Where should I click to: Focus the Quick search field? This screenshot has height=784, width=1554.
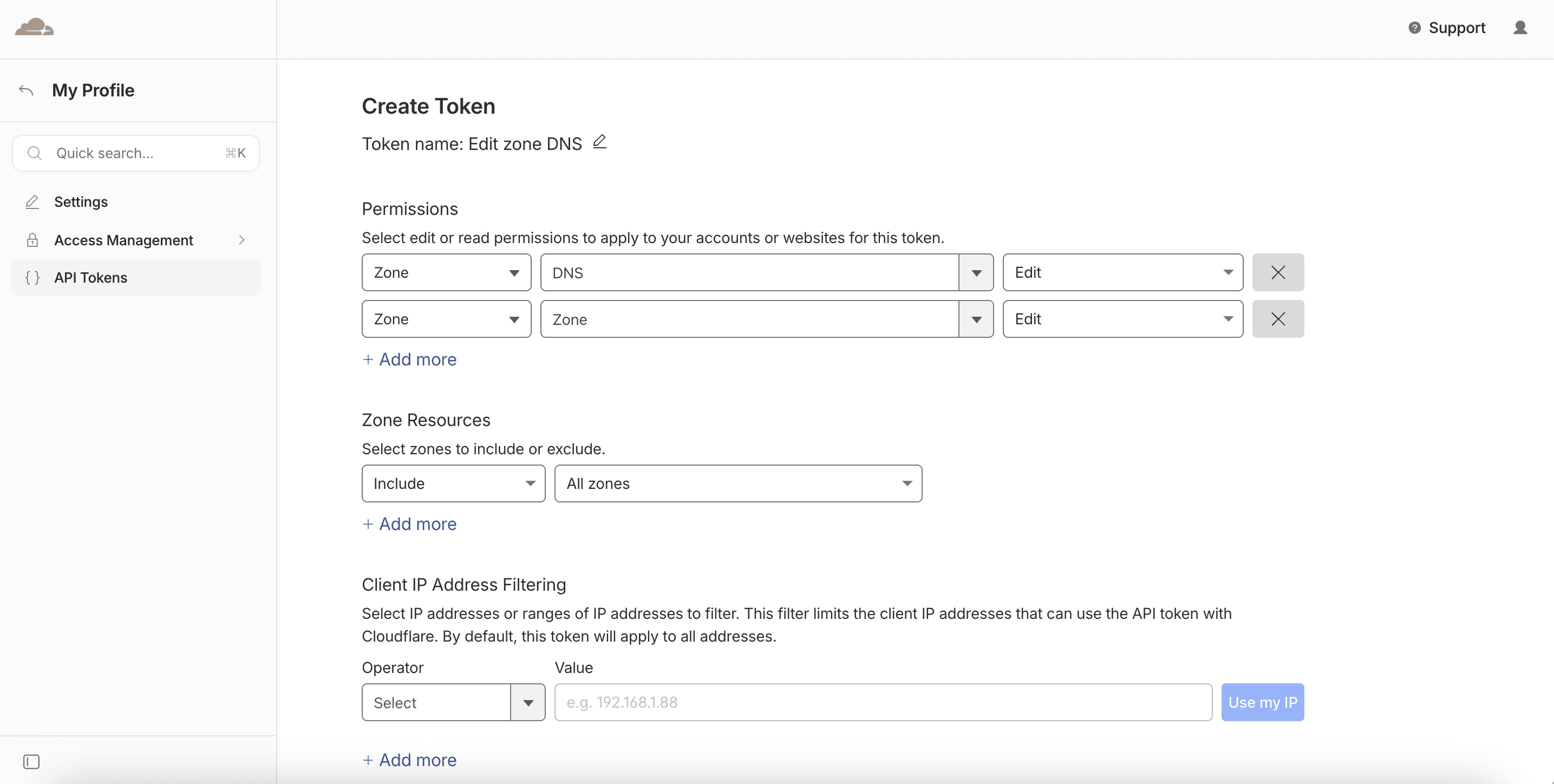click(x=136, y=153)
